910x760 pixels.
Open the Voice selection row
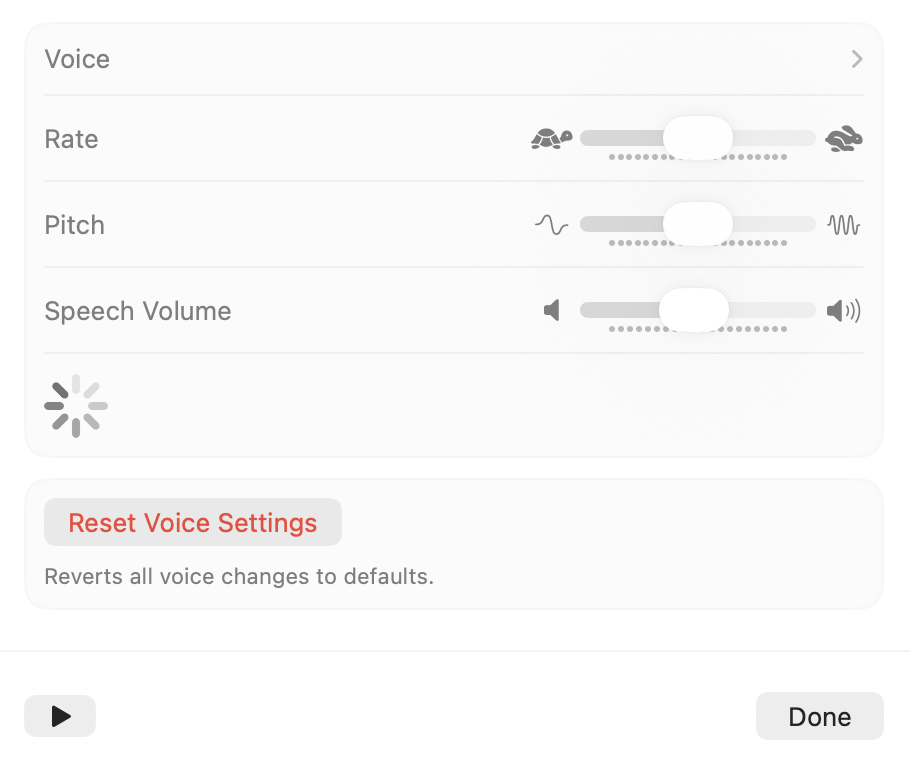454,59
